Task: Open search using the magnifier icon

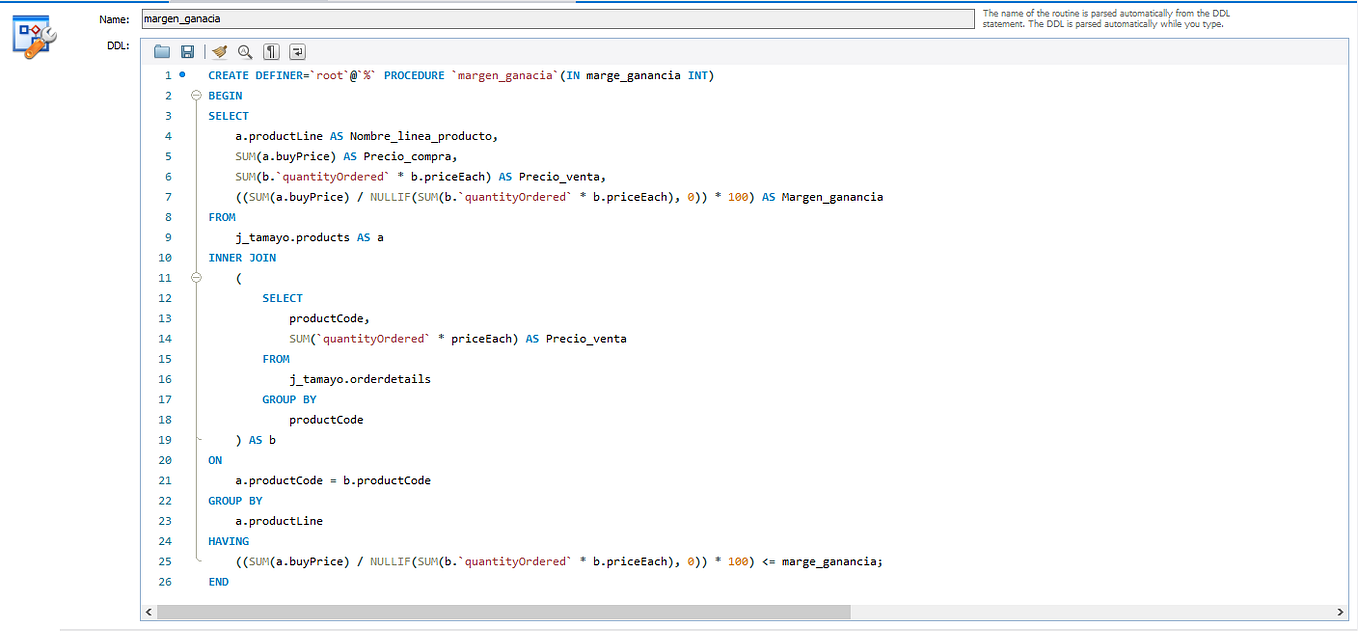Action: click(245, 51)
